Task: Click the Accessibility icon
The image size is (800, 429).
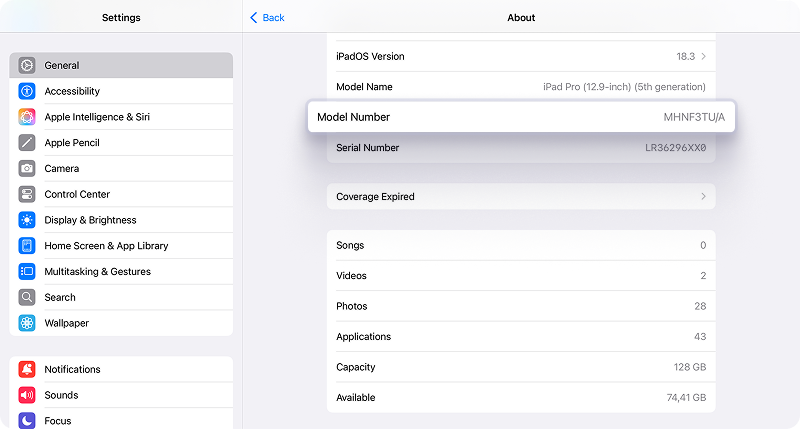Action: tap(27, 91)
